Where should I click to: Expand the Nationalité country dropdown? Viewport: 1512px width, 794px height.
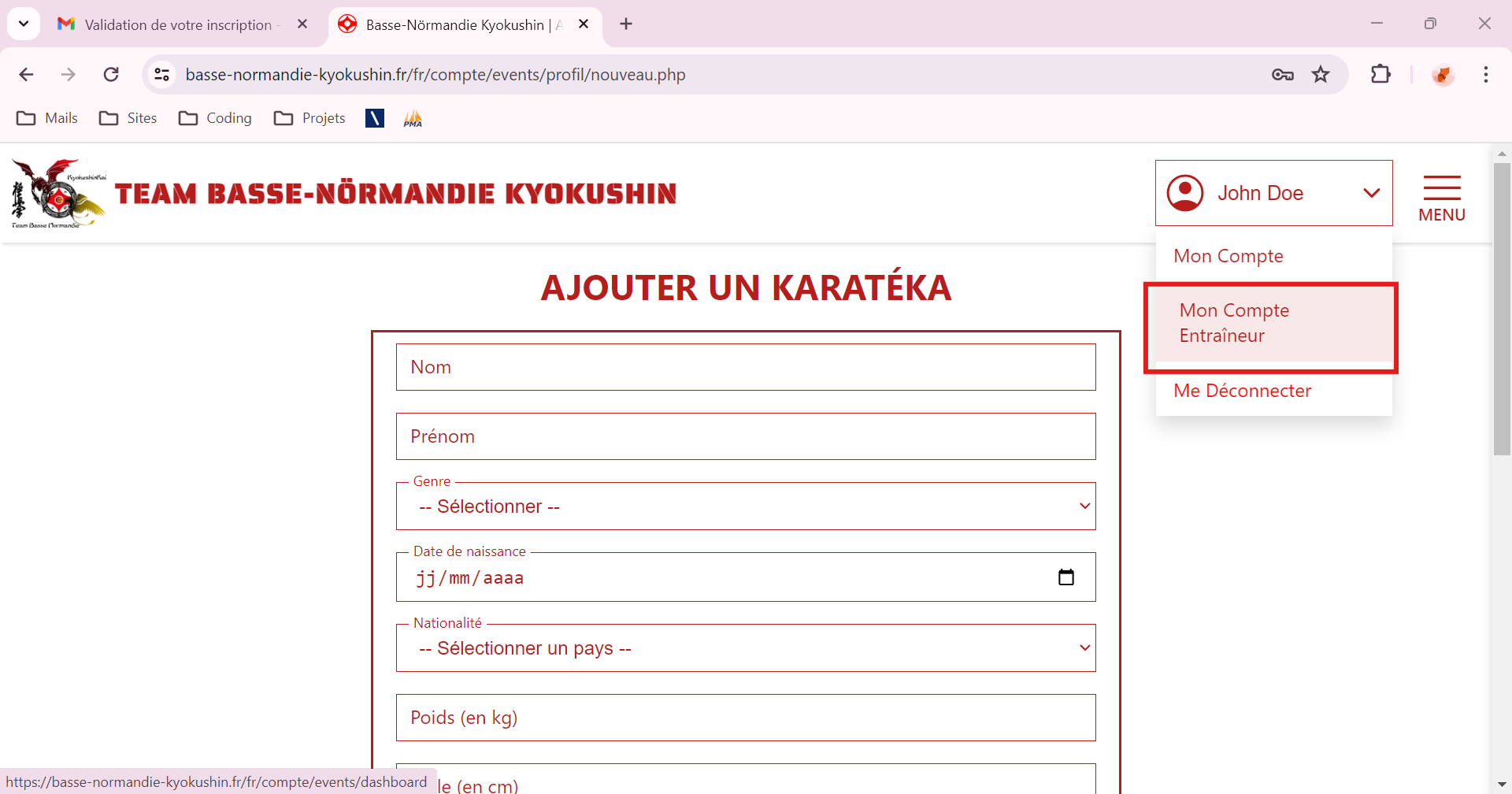click(x=745, y=648)
